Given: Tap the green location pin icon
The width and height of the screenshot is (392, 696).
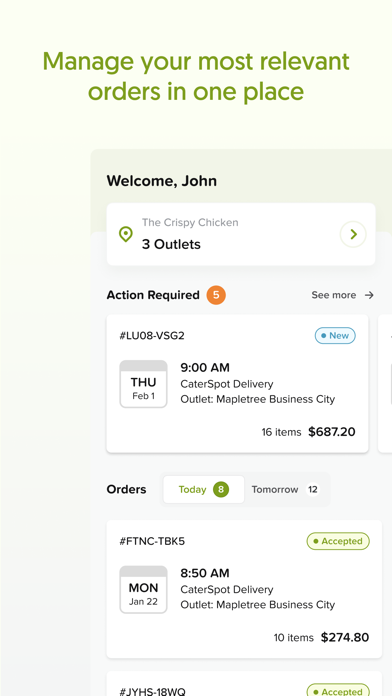Looking at the screenshot, I should click(126, 234).
